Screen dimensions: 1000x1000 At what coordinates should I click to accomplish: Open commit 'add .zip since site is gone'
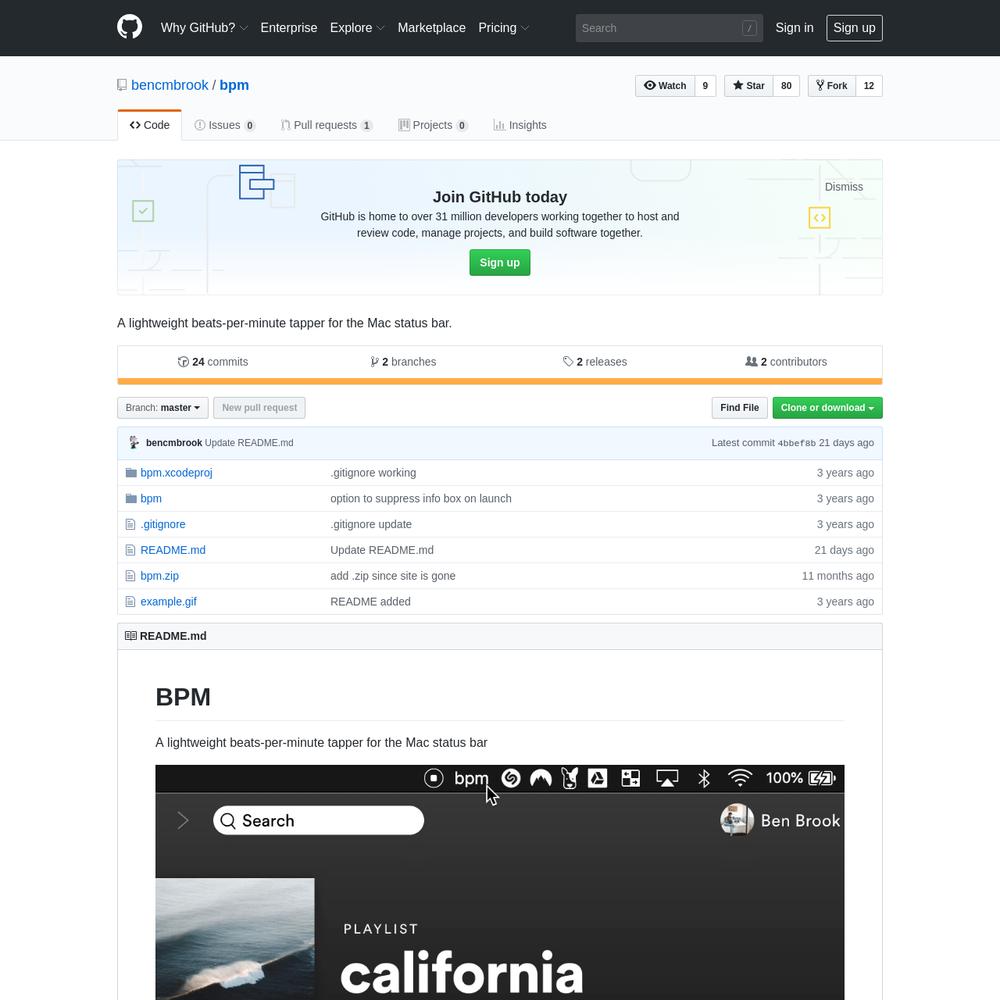[x=393, y=576]
